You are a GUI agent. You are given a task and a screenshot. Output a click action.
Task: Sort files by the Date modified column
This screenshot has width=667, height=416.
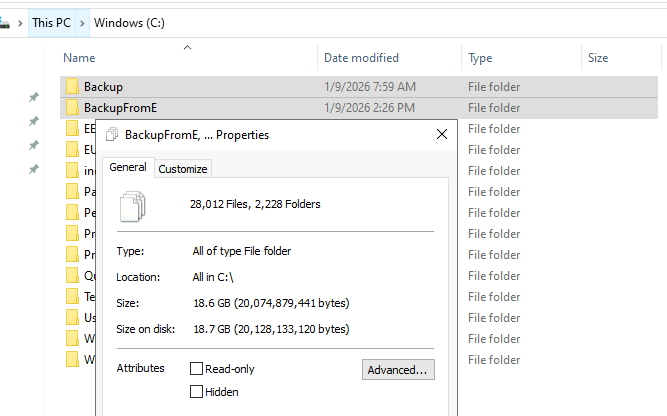click(x=361, y=58)
